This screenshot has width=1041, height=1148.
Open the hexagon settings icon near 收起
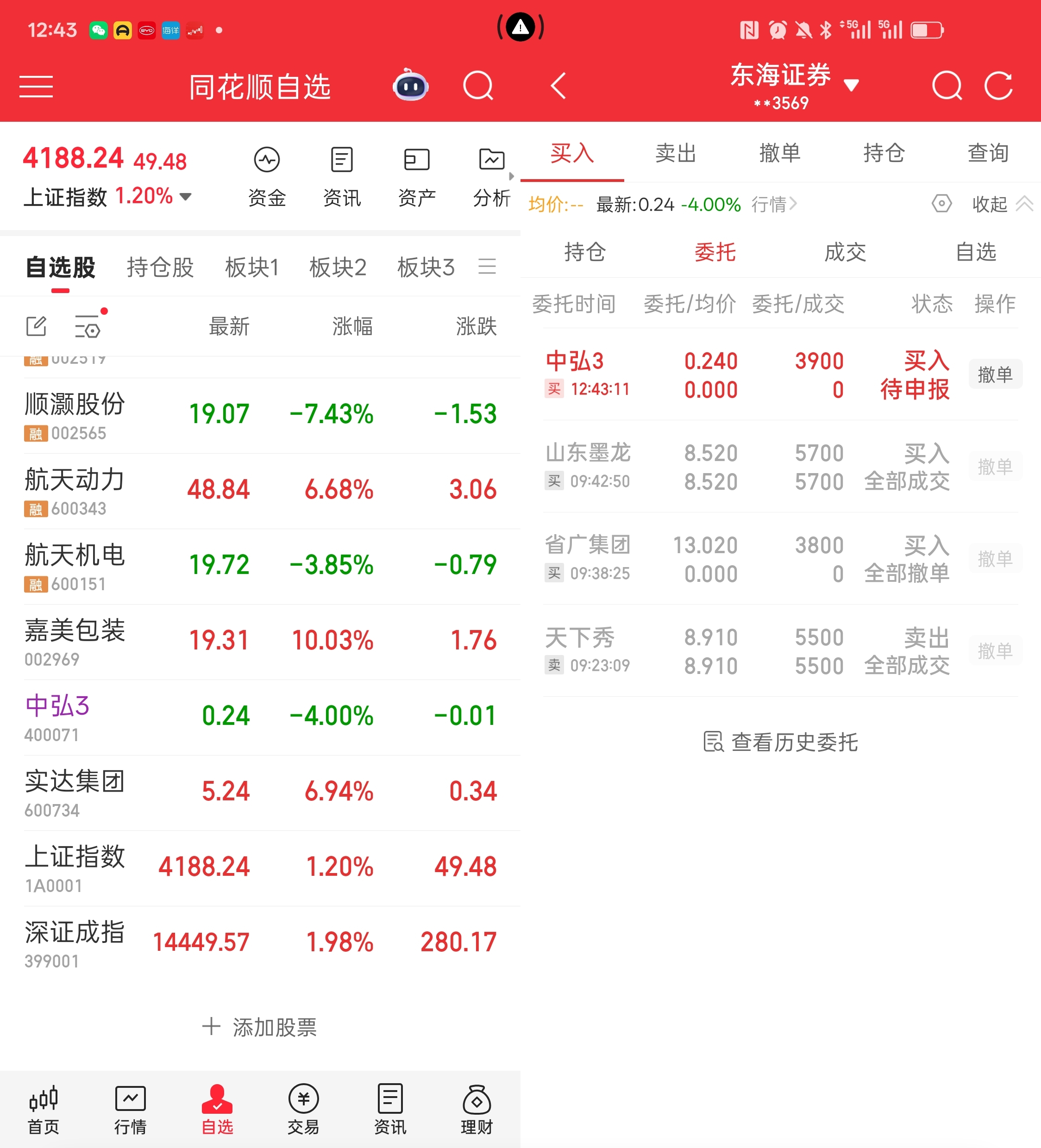tap(941, 203)
